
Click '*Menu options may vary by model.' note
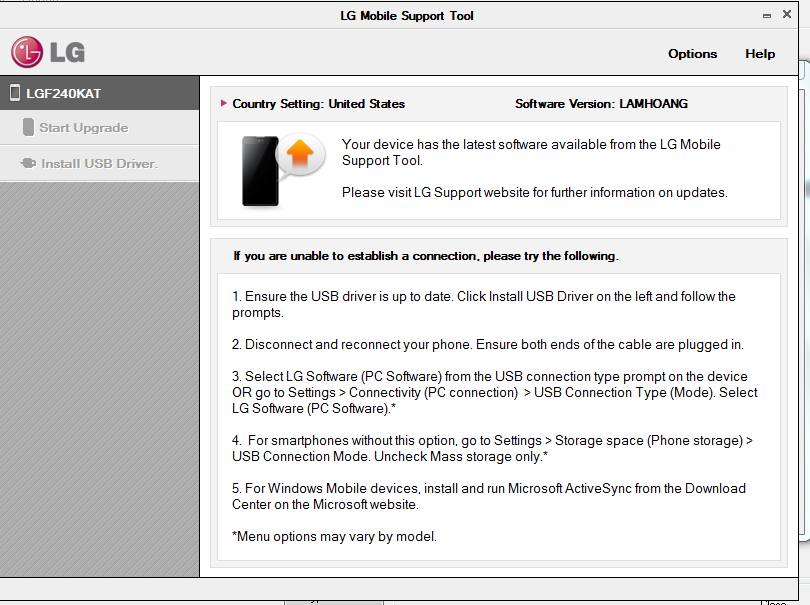[334, 536]
